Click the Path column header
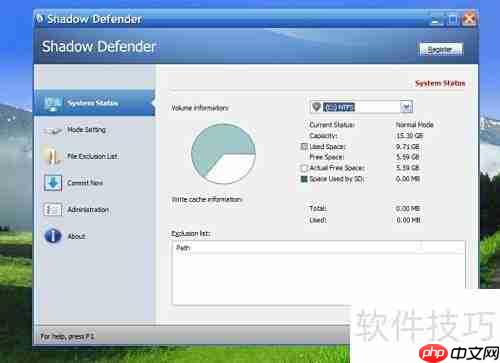The height and width of the screenshot is (363, 500). [318, 248]
